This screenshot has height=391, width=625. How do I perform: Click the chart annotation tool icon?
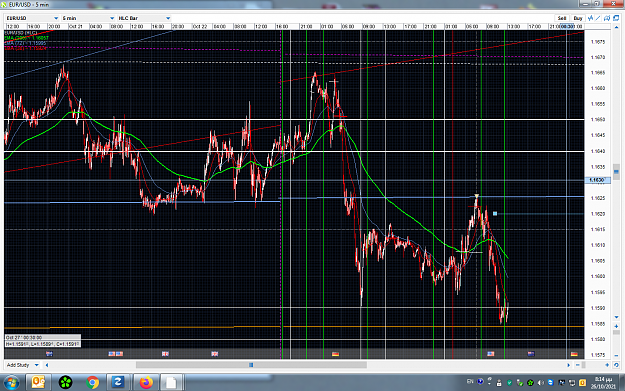(607, 18)
